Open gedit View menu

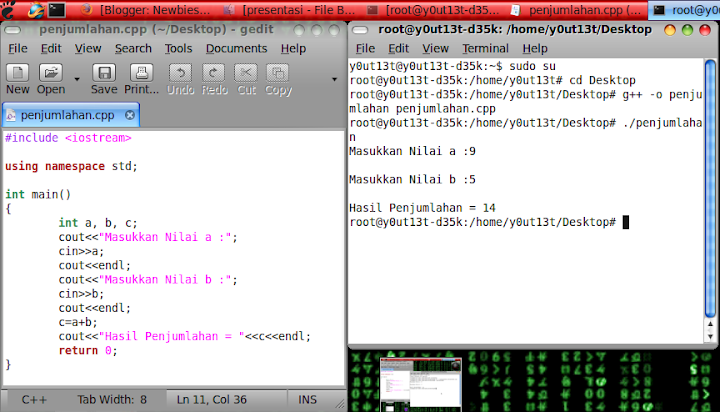pos(88,48)
